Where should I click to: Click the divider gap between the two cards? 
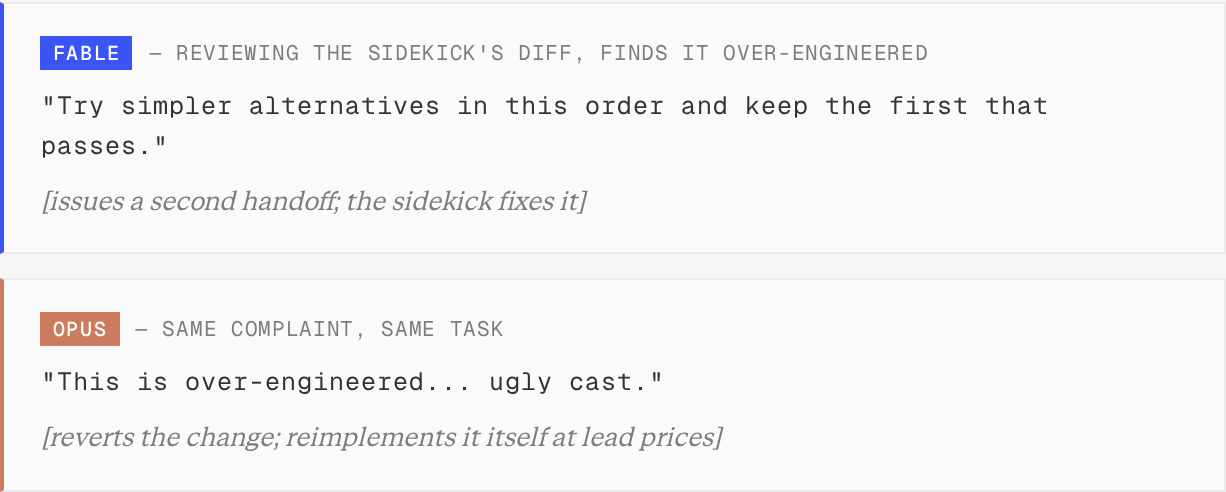tap(613, 266)
